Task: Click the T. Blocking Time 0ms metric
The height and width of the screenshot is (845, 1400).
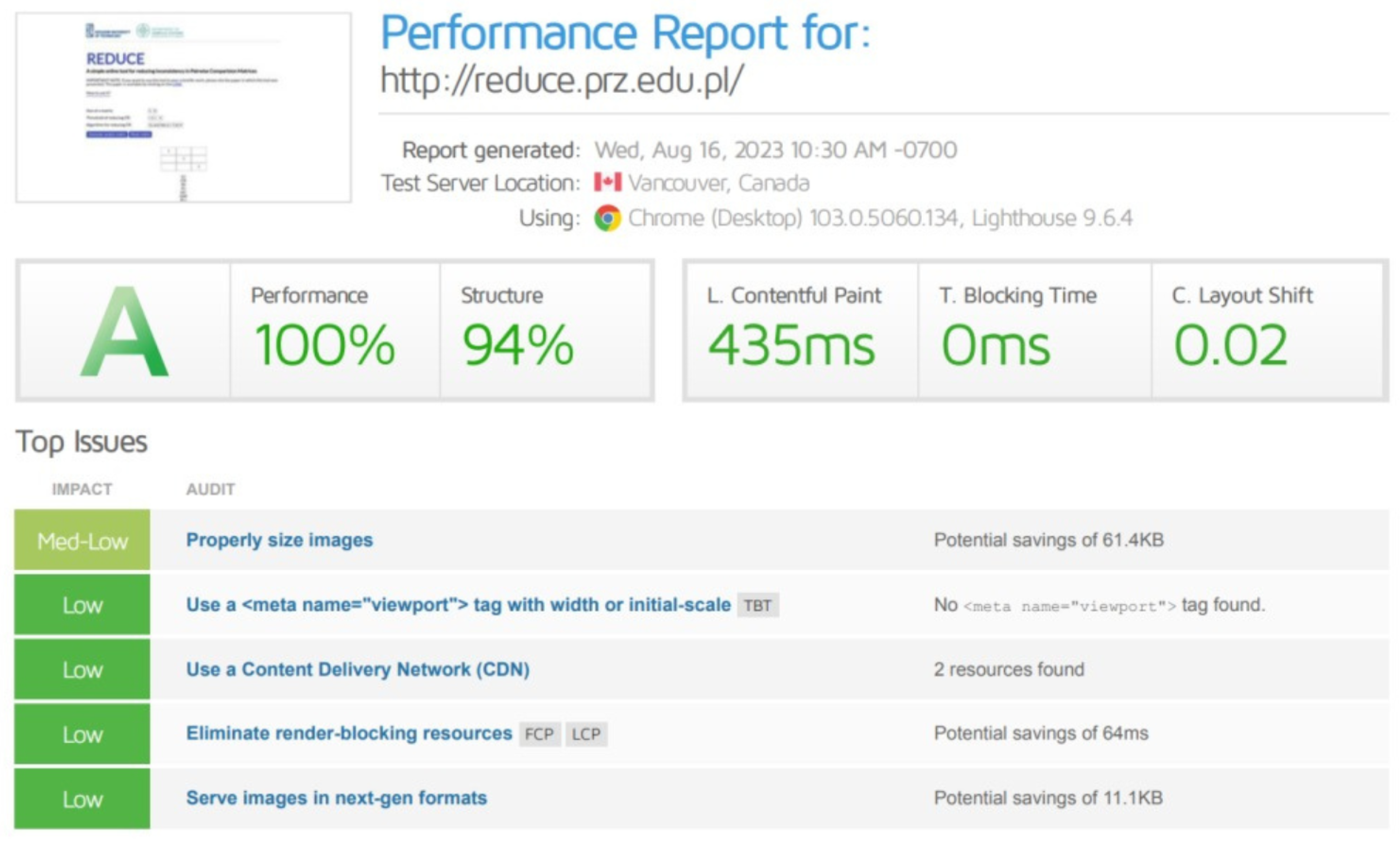Action: (1034, 331)
